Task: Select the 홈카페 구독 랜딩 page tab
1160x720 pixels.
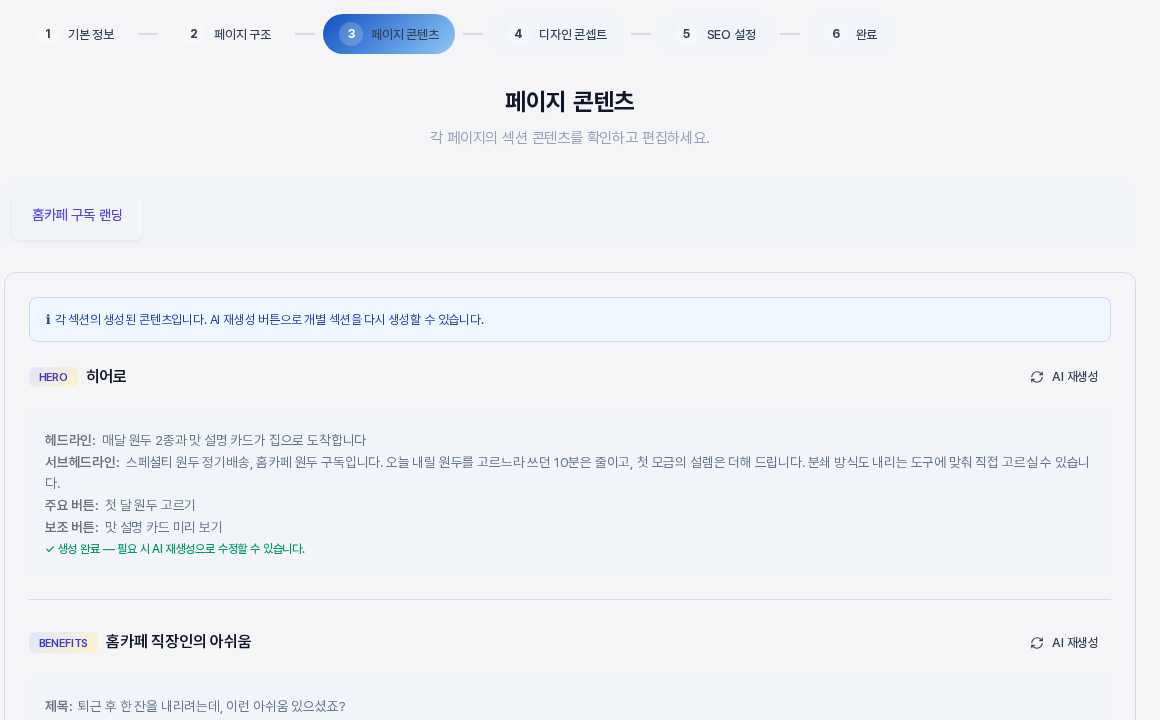Action: 77,215
